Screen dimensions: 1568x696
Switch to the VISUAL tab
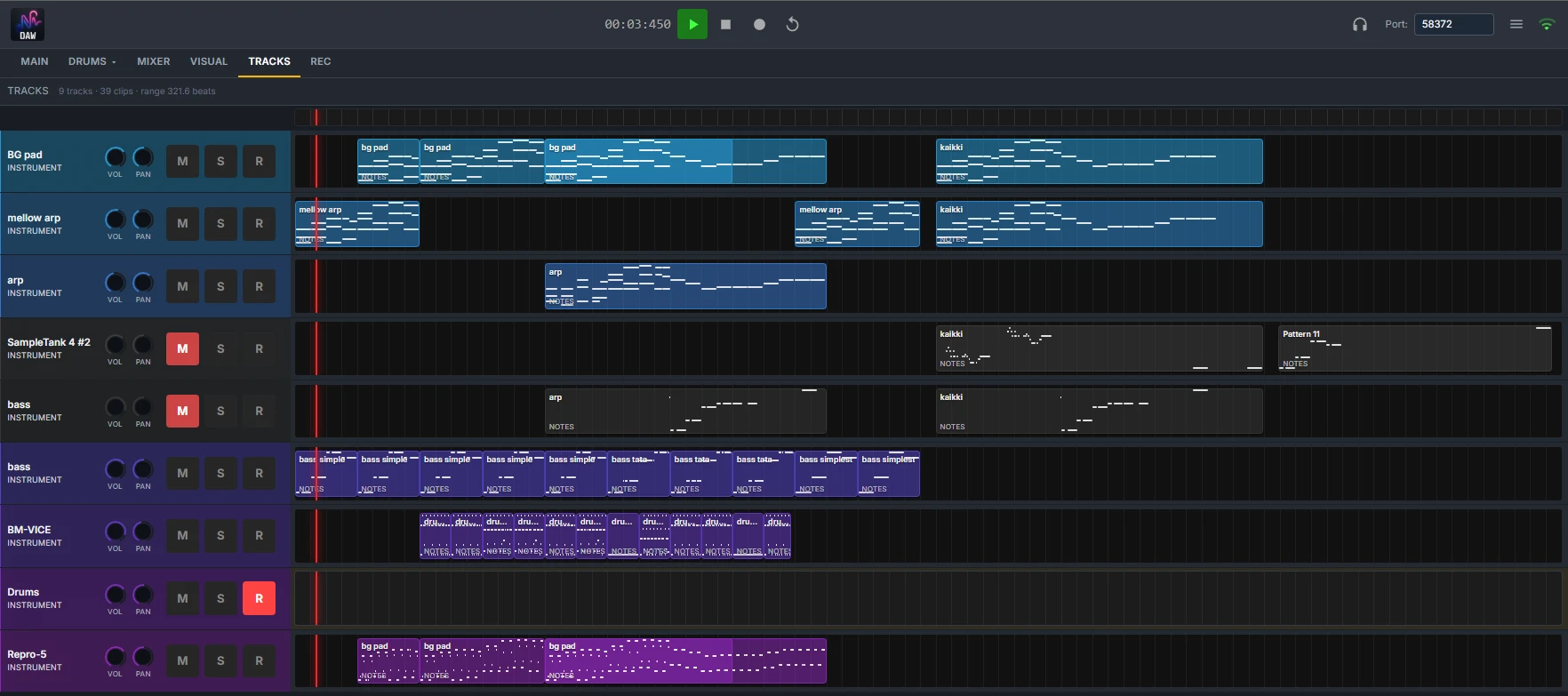[209, 61]
